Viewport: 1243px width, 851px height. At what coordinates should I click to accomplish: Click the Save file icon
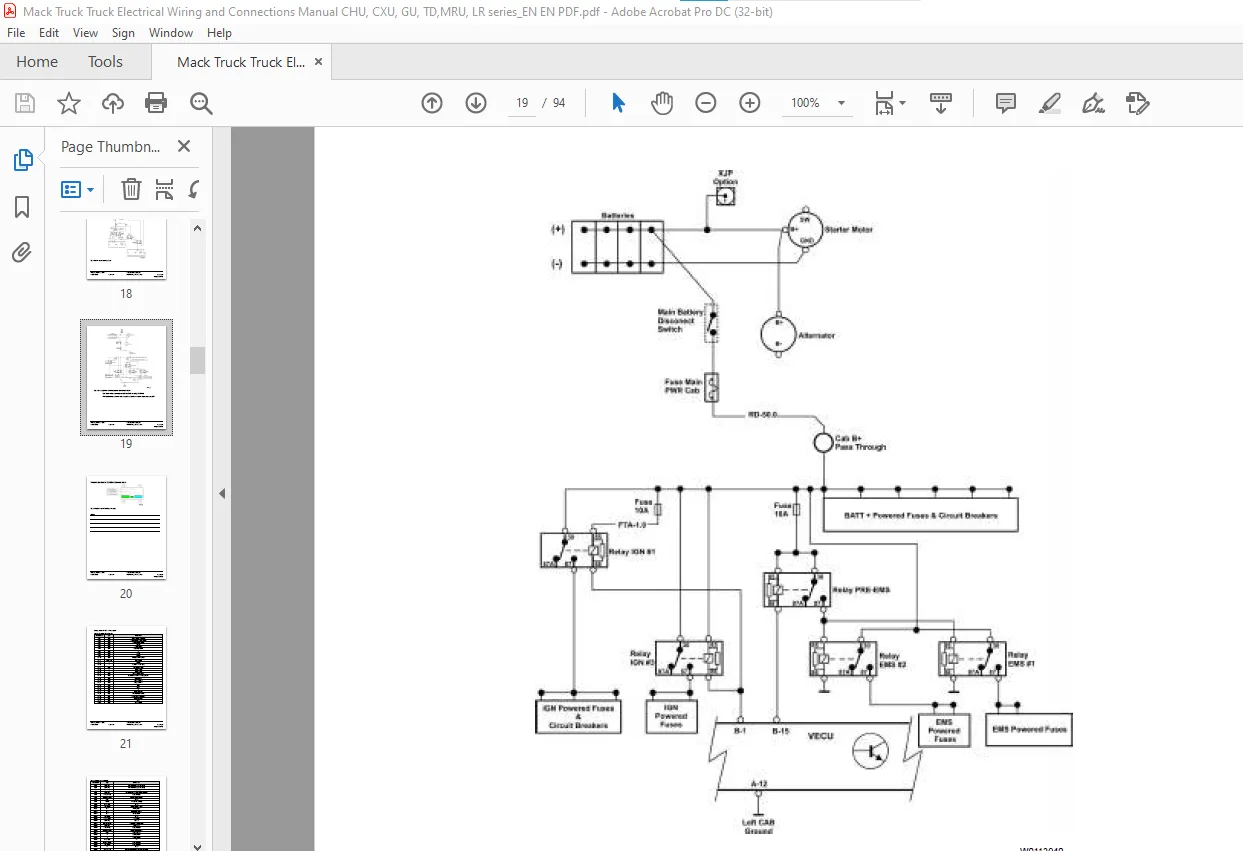coord(25,103)
